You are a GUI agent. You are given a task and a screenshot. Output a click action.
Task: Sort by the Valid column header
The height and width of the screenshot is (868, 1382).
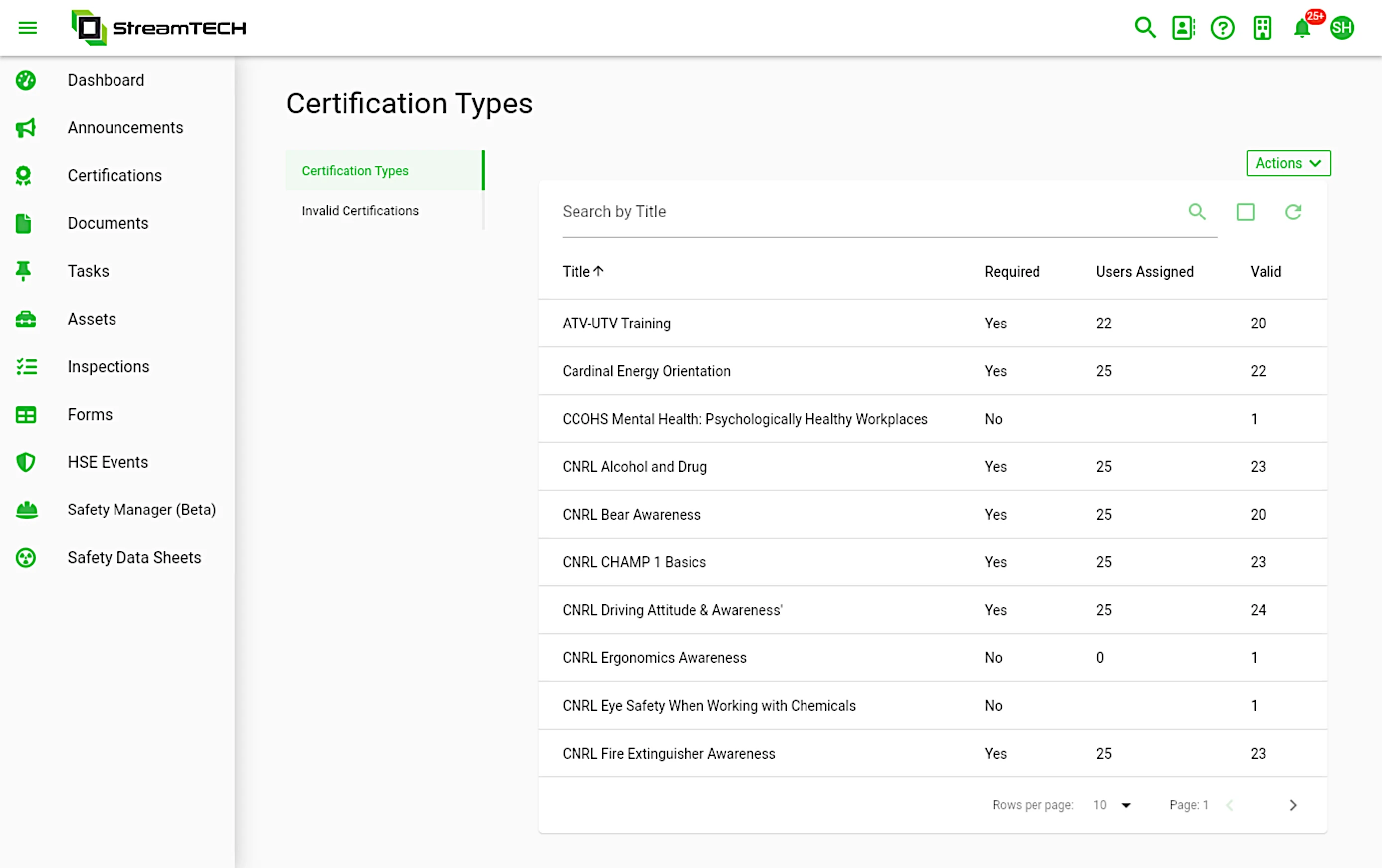click(1266, 271)
